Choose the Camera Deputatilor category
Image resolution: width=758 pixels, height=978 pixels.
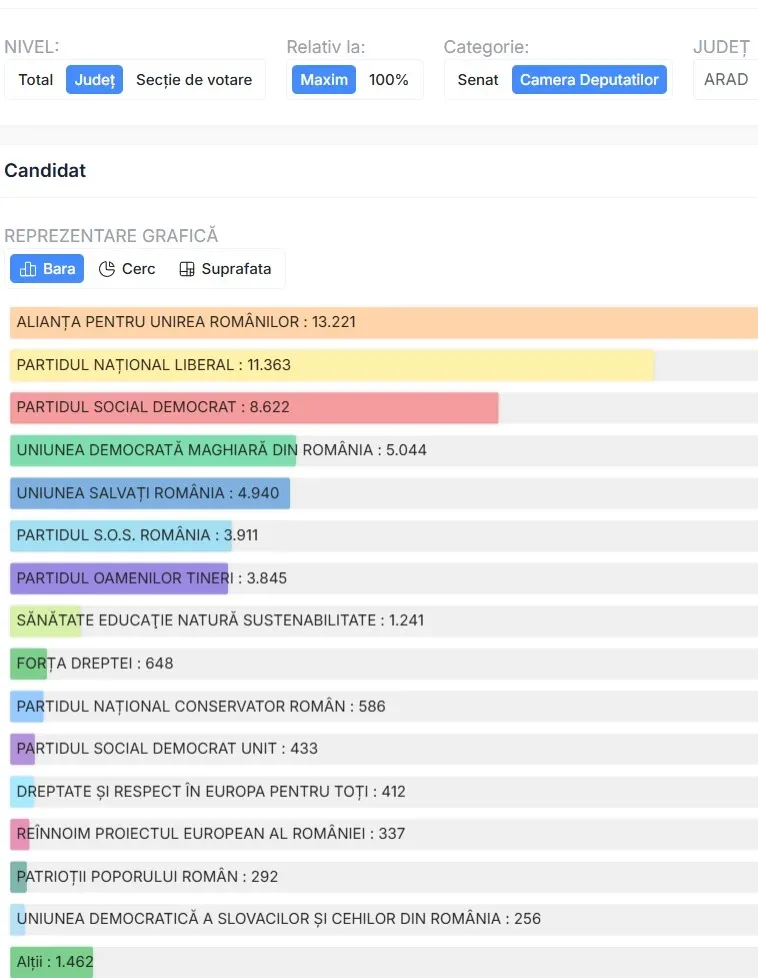[x=589, y=80]
